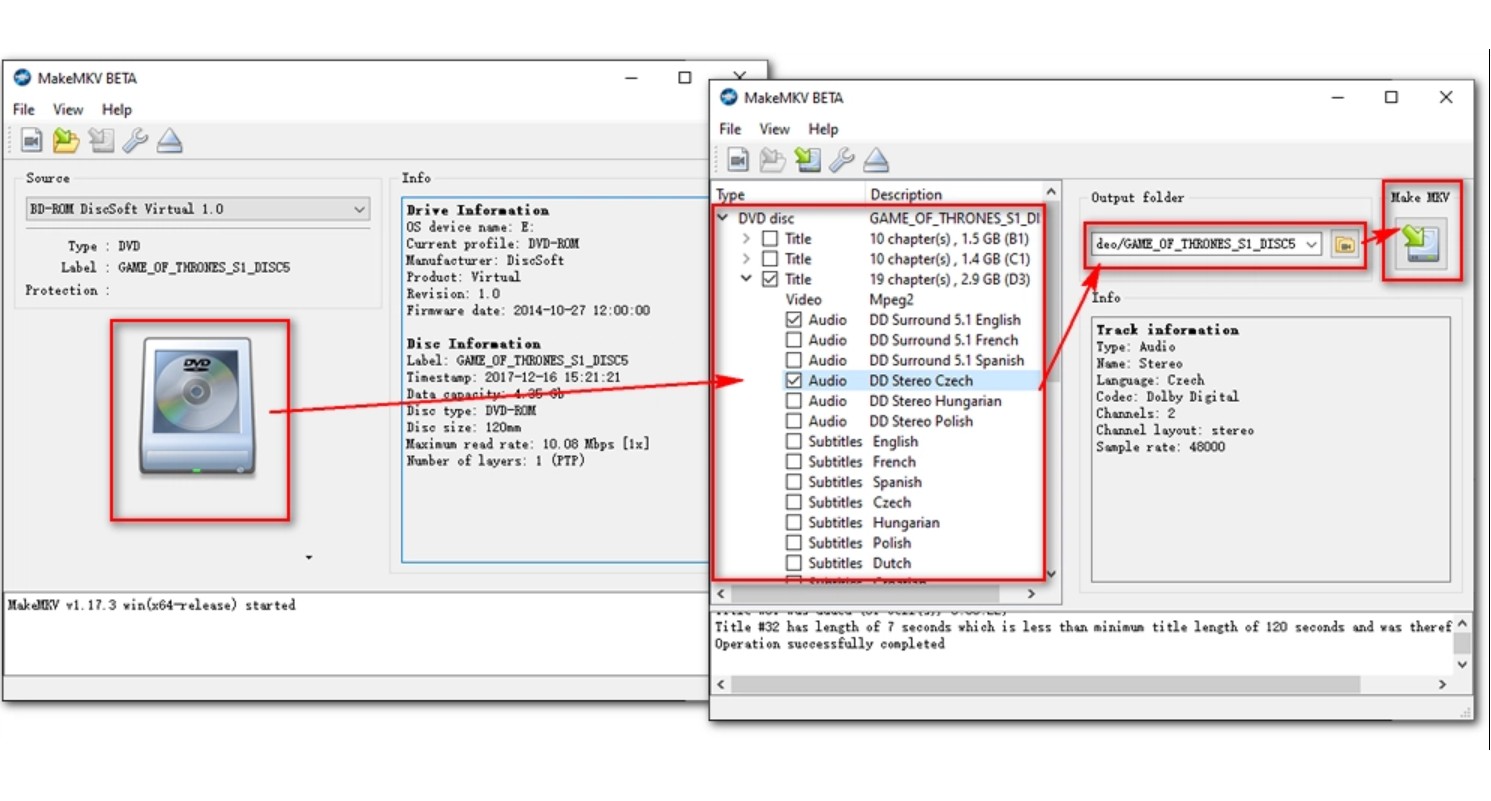Collapse the DVD disc tree node
Screen dimensions: 1491x801
click(x=723, y=218)
